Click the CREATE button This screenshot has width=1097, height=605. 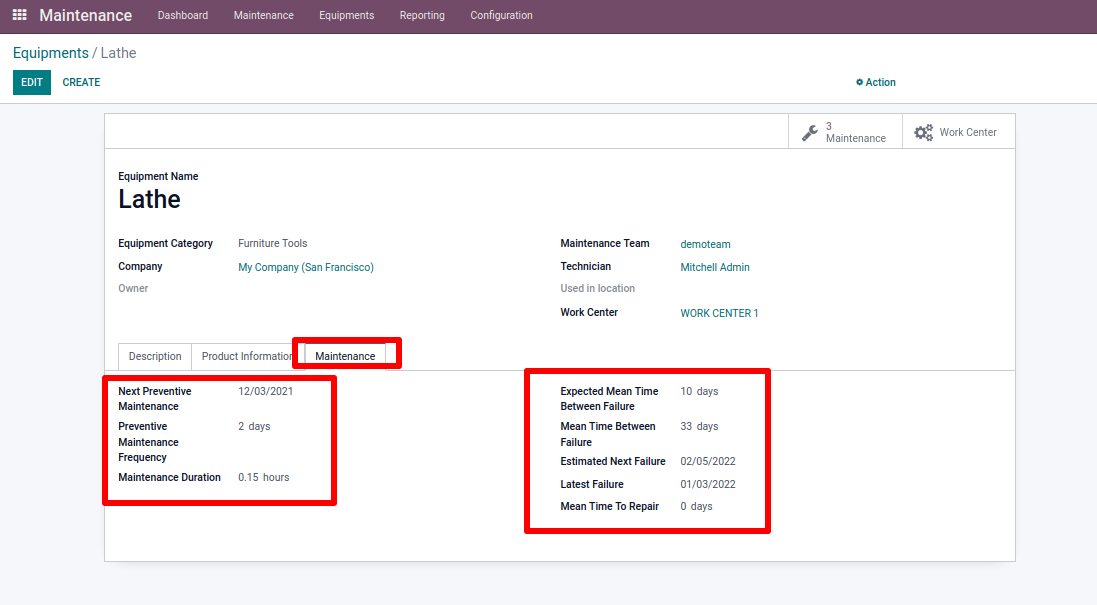tap(81, 82)
